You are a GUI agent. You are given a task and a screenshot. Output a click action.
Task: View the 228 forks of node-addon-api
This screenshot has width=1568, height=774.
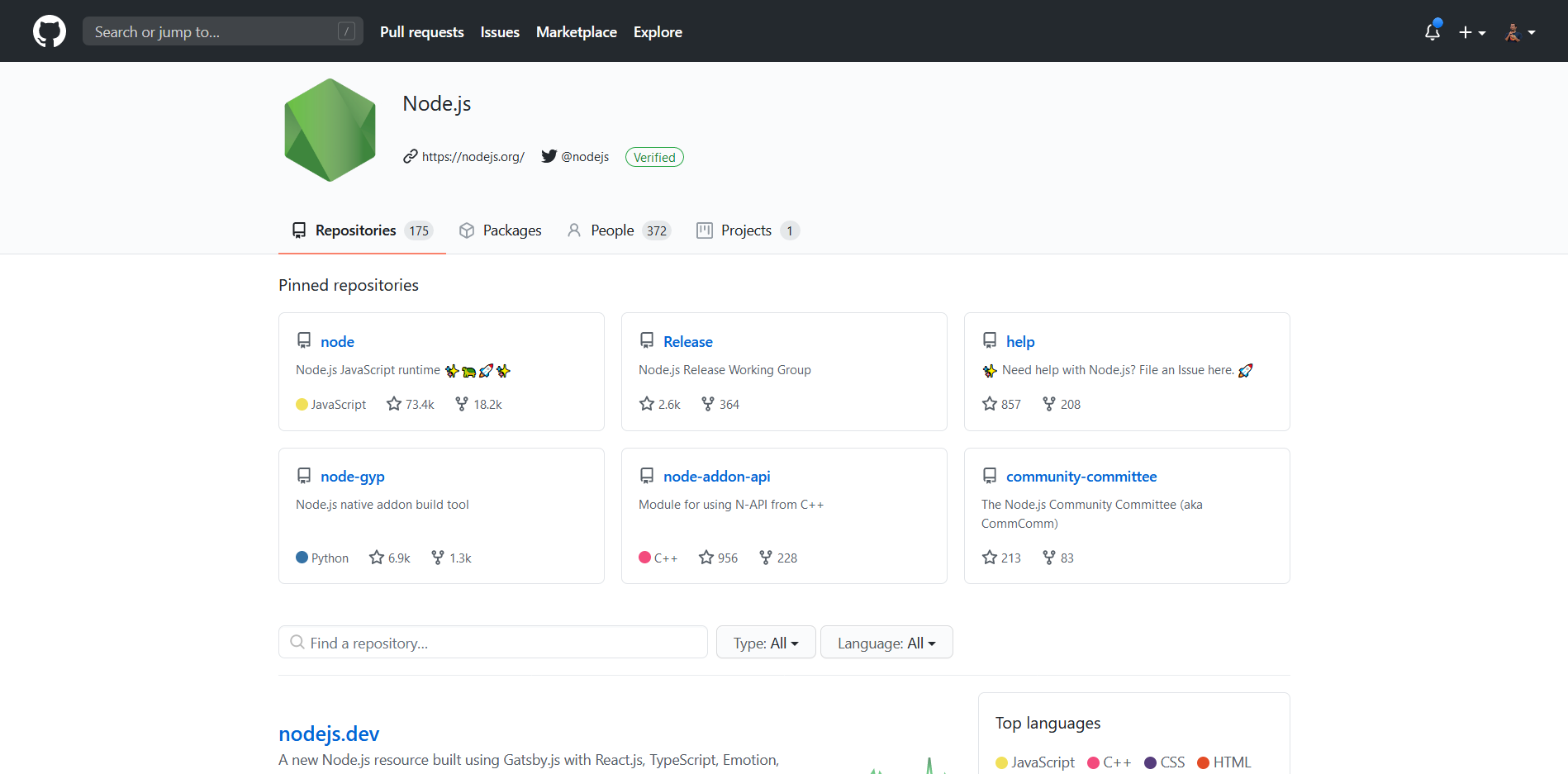pyautogui.click(x=778, y=558)
